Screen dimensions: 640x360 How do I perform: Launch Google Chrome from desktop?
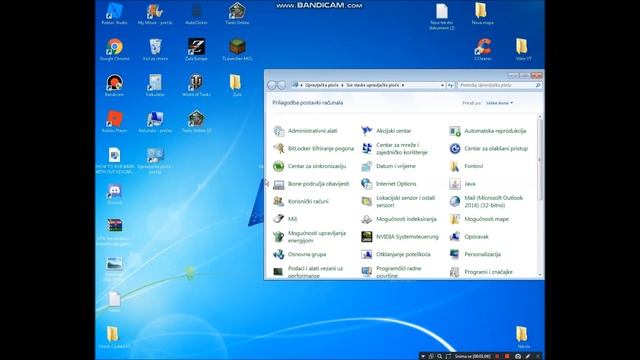(114, 49)
